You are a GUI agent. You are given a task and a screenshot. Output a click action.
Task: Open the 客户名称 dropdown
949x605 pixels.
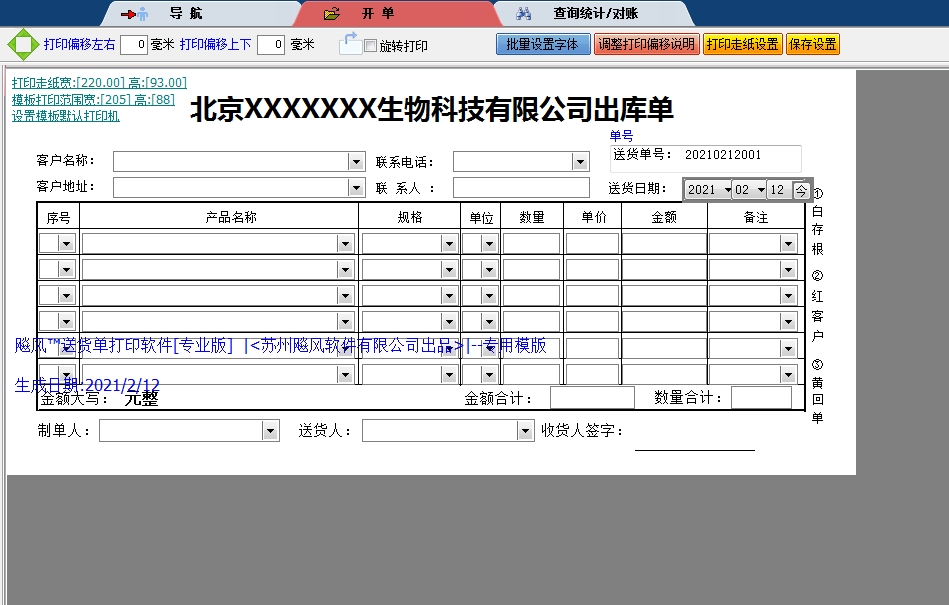pos(356,162)
